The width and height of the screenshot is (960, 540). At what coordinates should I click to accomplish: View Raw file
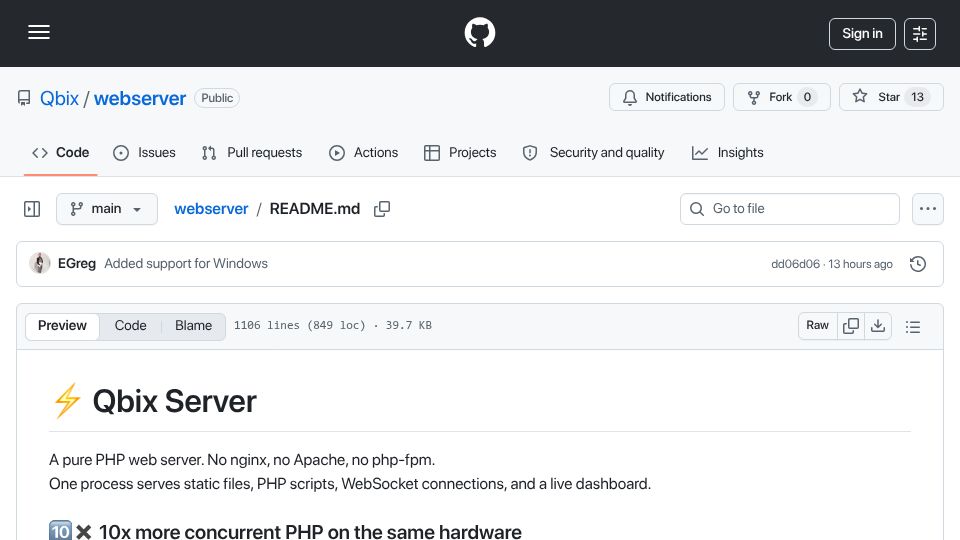point(817,326)
